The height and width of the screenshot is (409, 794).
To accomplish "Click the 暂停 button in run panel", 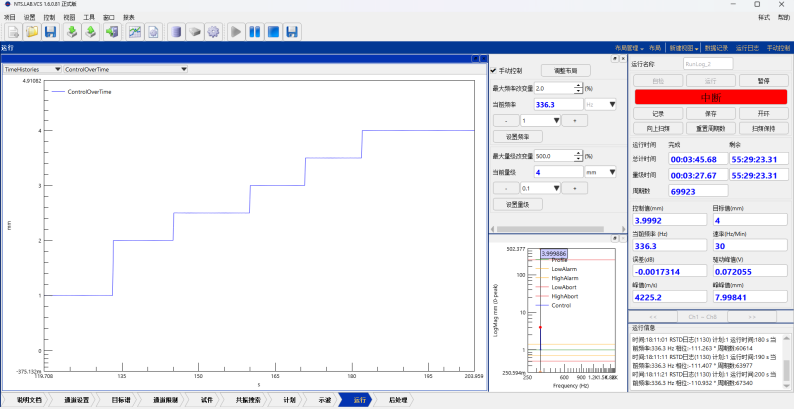I will point(763,80).
